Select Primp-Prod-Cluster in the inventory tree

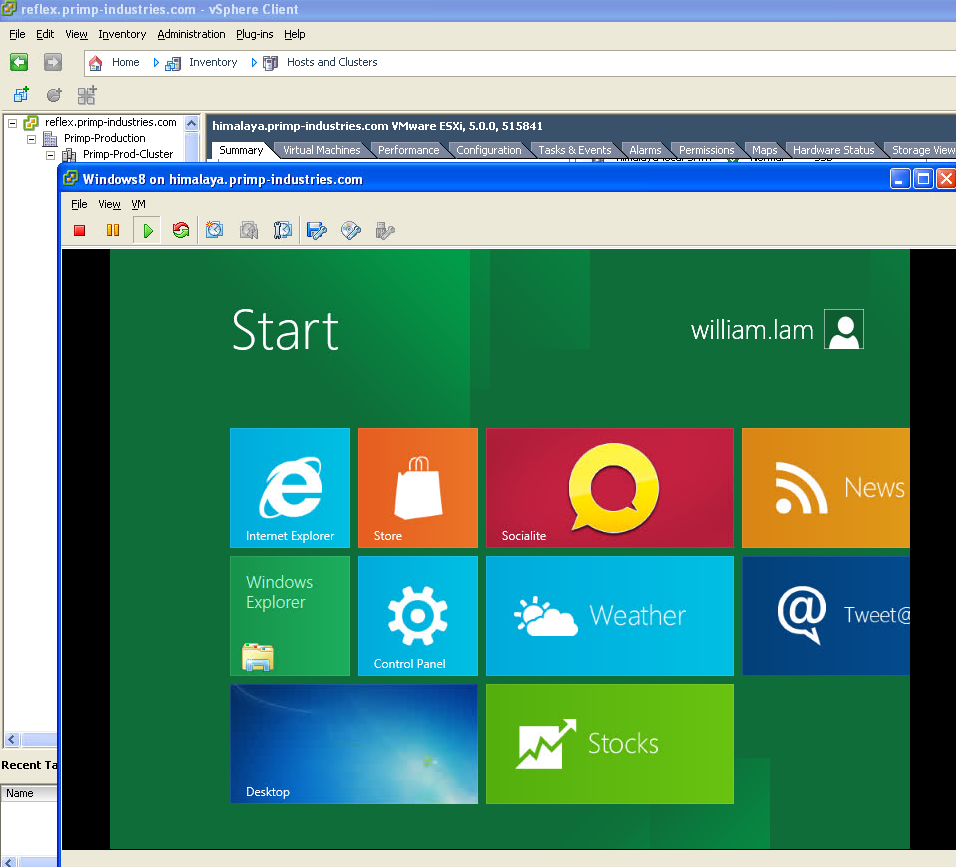(127, 154)
